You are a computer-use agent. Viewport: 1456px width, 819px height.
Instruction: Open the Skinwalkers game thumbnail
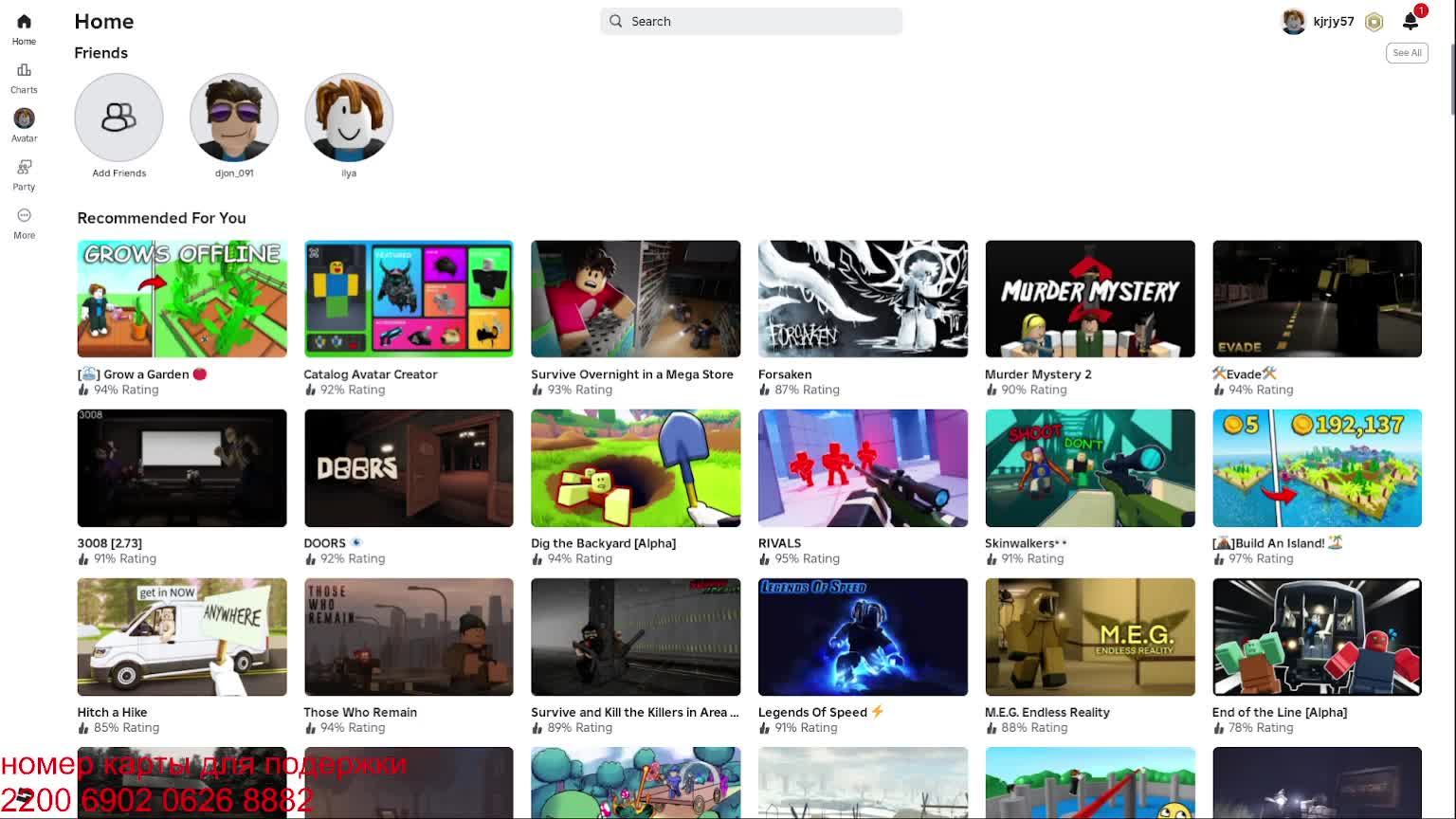pos(1090,468)
